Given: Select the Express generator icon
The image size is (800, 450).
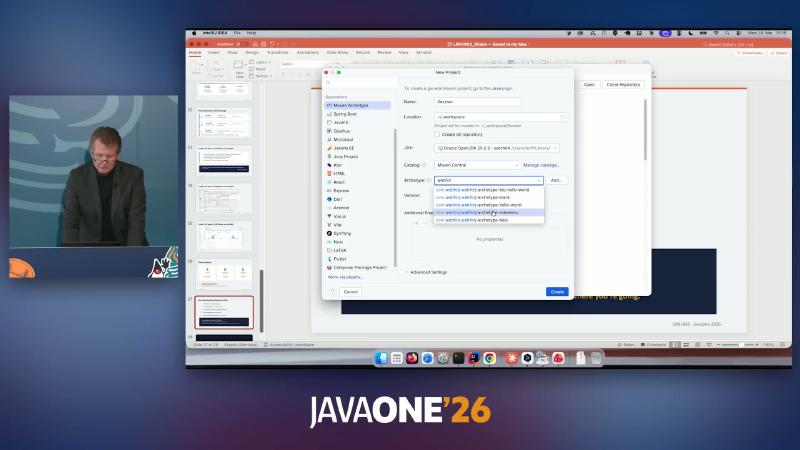Looking at the screenshot, I should pos(329,190).
